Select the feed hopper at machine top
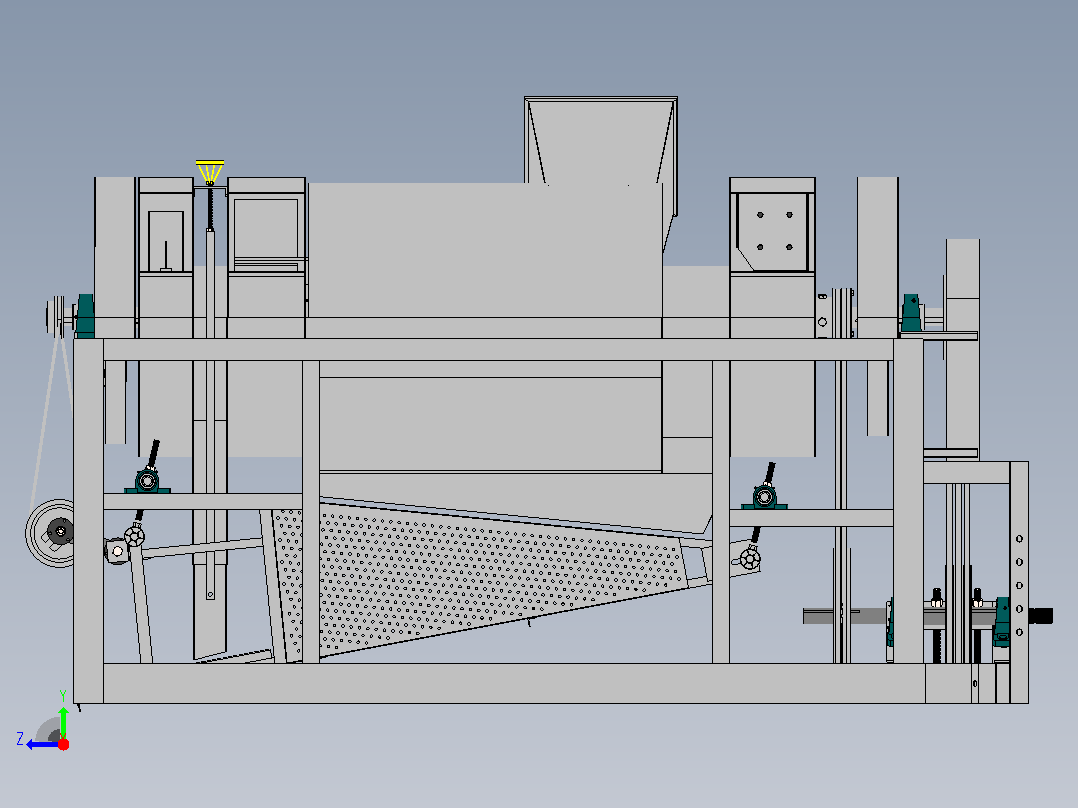The image size is (1078, 808). 601,141
